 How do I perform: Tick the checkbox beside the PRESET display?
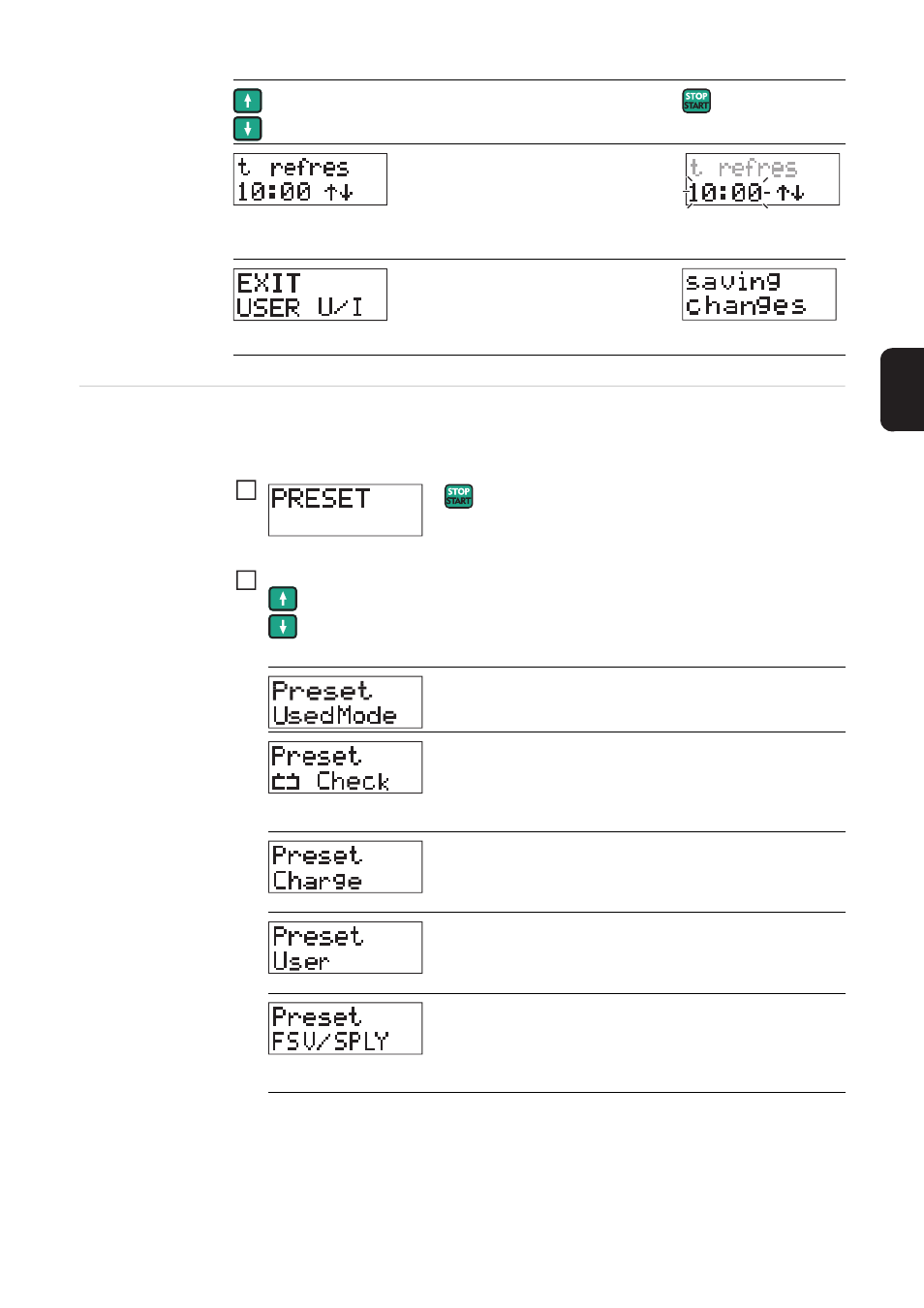tap(246, 490)
